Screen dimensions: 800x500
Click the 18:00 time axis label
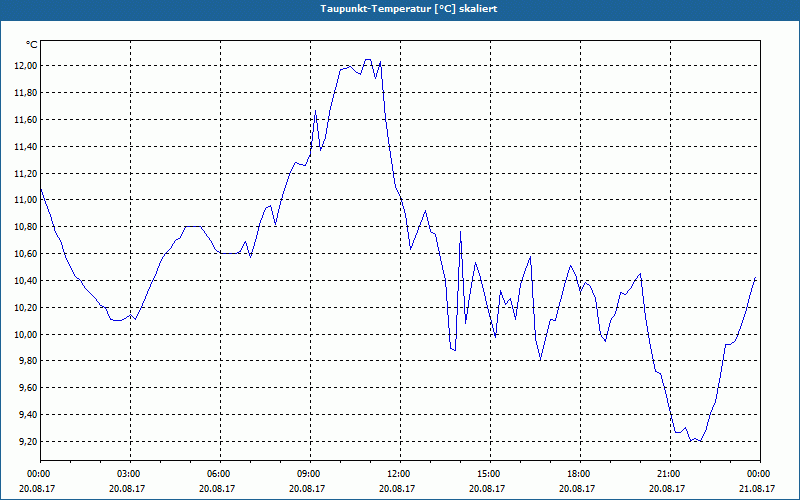(x=580, y=474)
